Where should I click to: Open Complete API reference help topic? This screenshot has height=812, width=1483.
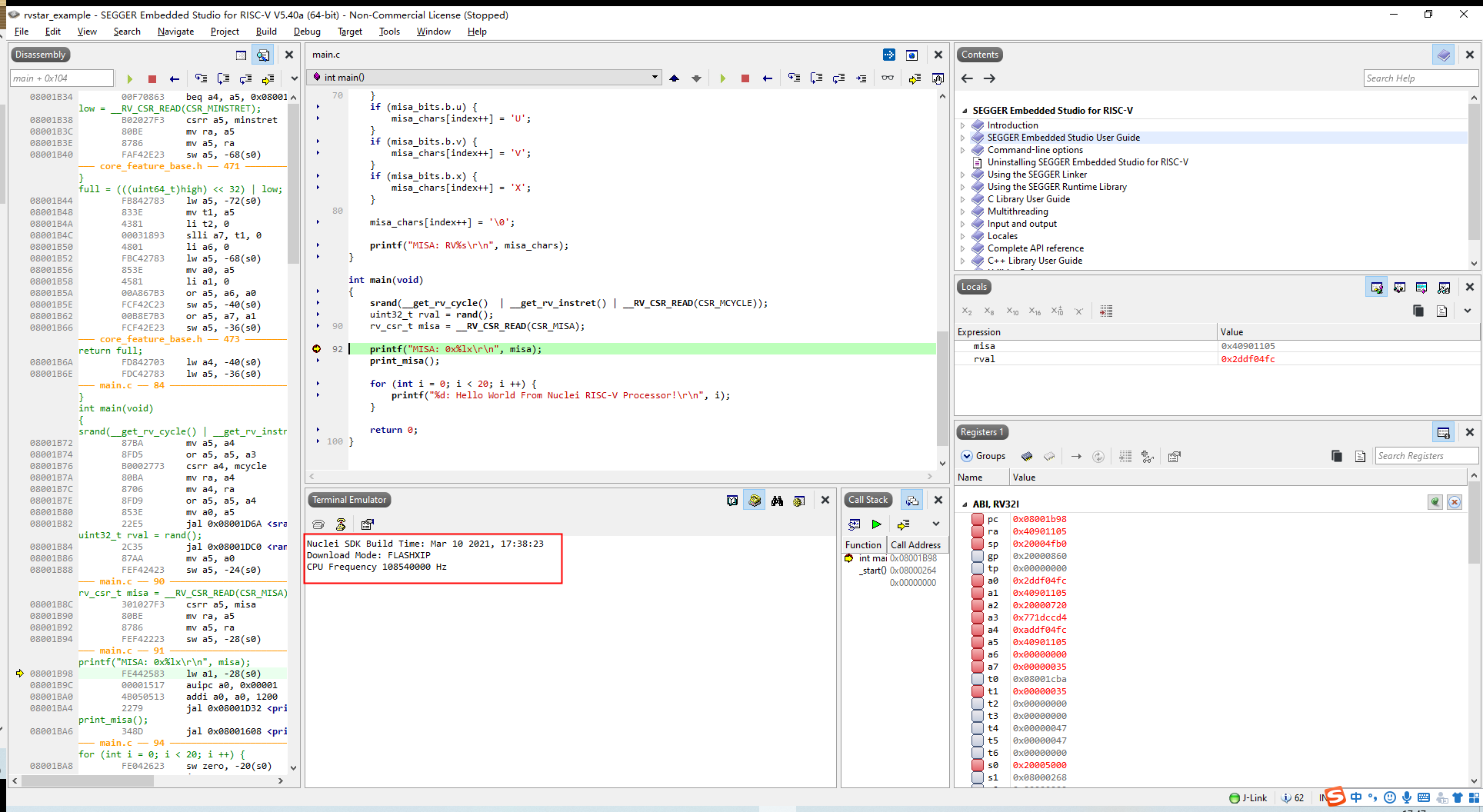[1035, 248]
